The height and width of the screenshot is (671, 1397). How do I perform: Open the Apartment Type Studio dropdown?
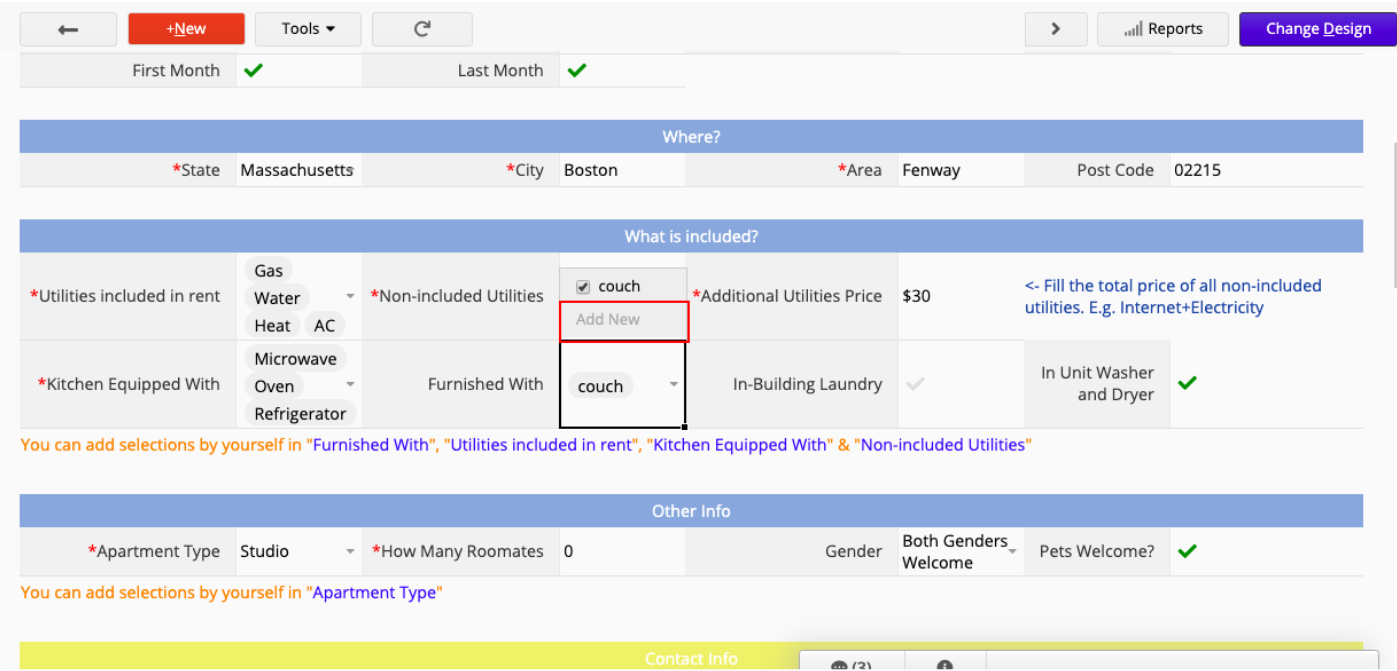point(350,552)
